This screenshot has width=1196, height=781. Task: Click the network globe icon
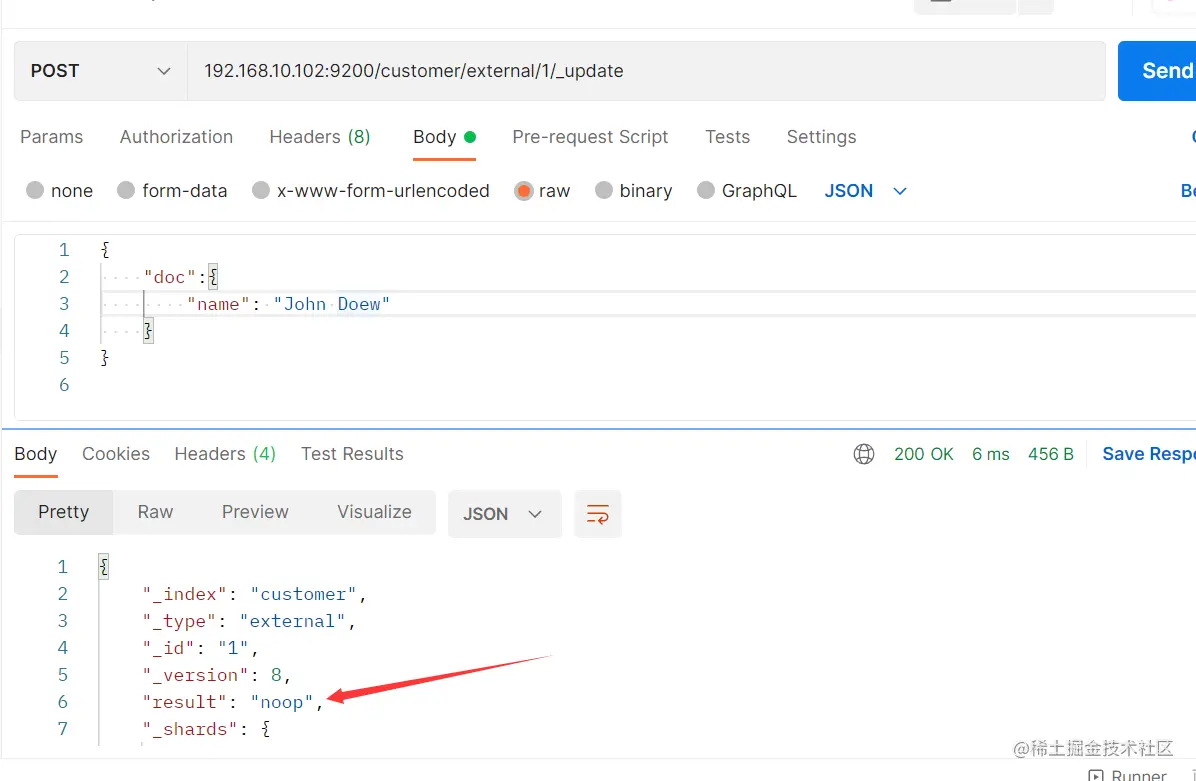click(863, 455)
